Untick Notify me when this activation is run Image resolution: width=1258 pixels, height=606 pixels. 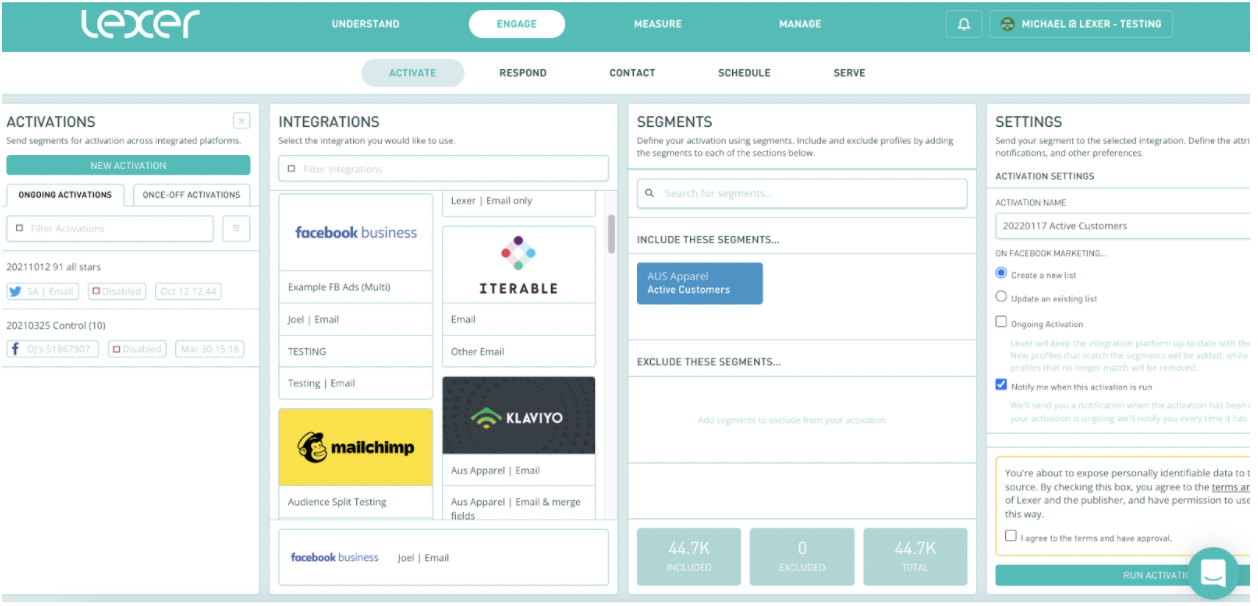[1001, 385]
